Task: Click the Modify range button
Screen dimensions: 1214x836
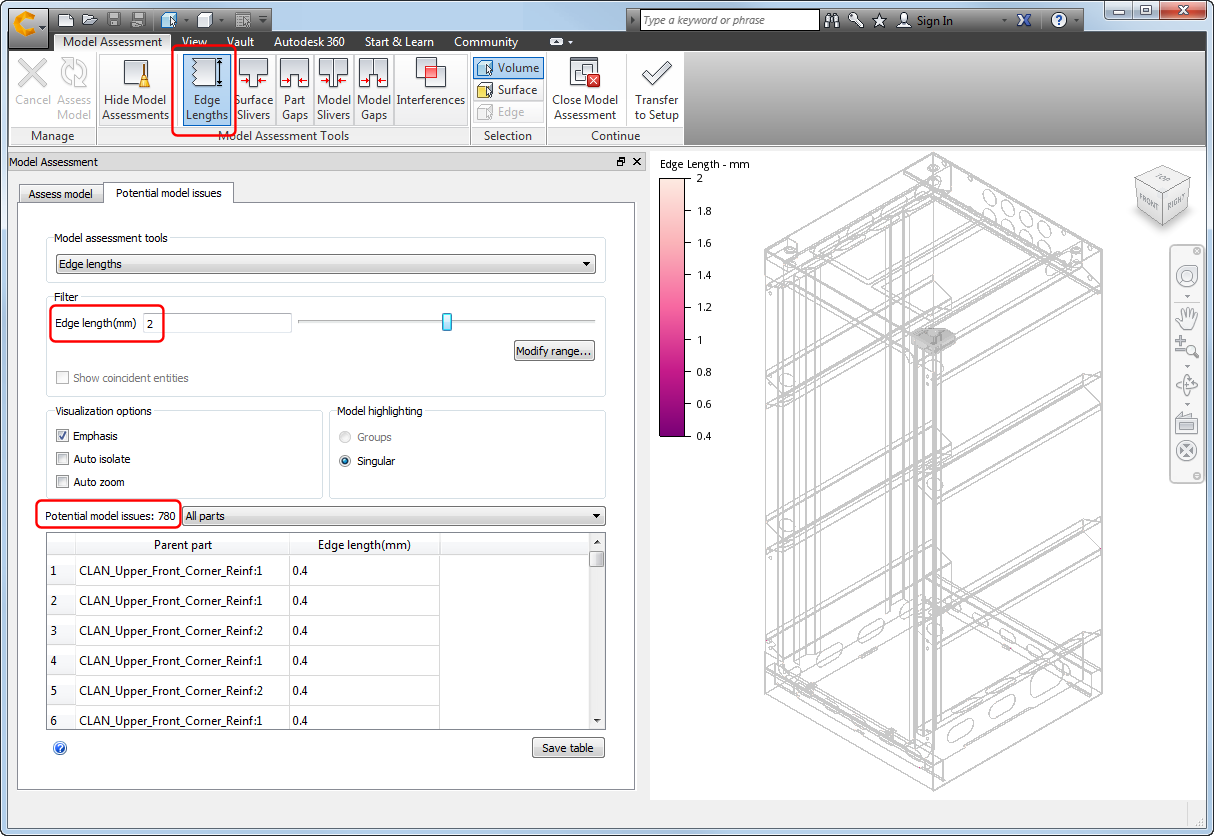Action: tap(554, 351)
